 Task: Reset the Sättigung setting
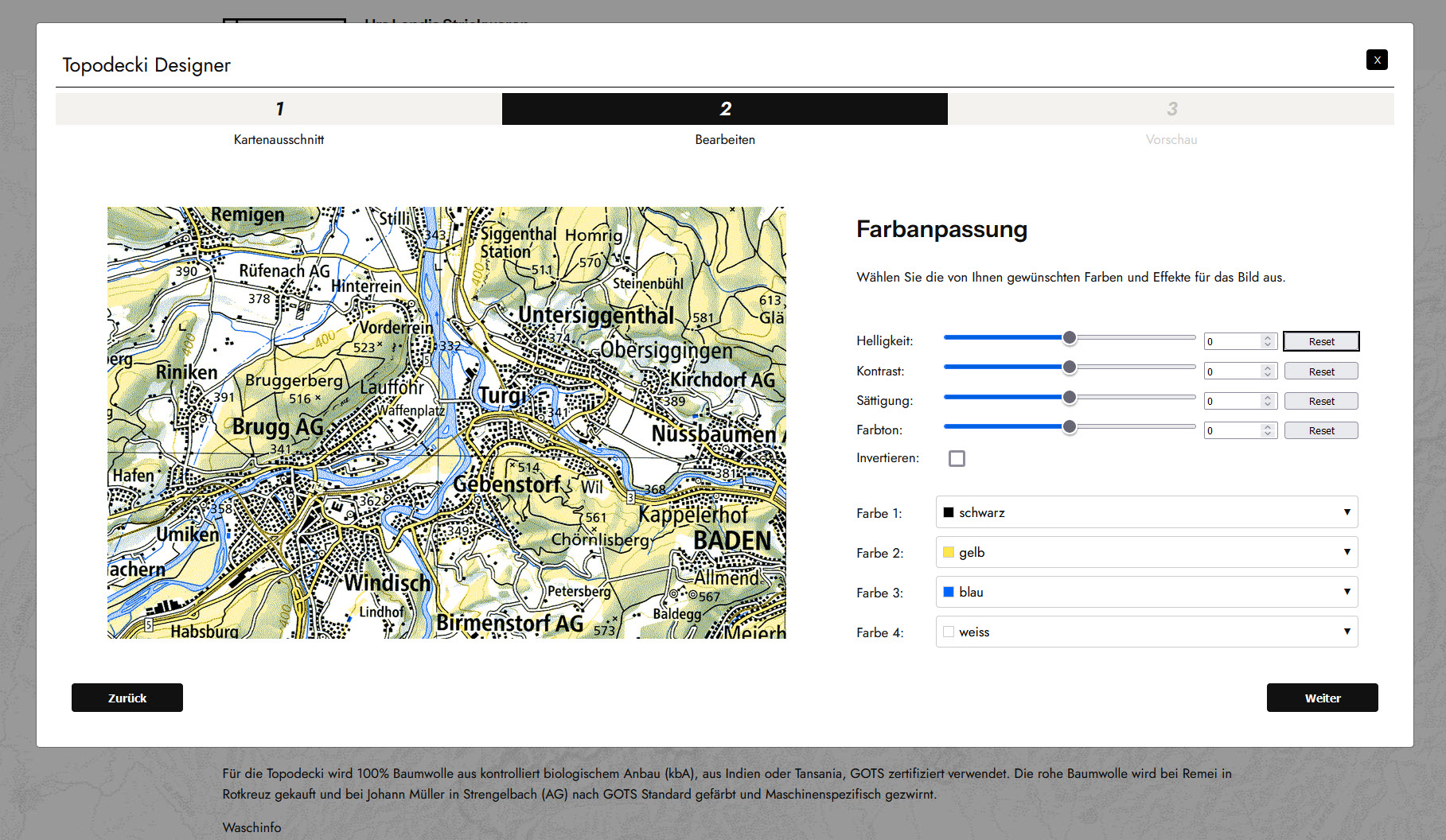[1321, 401]
